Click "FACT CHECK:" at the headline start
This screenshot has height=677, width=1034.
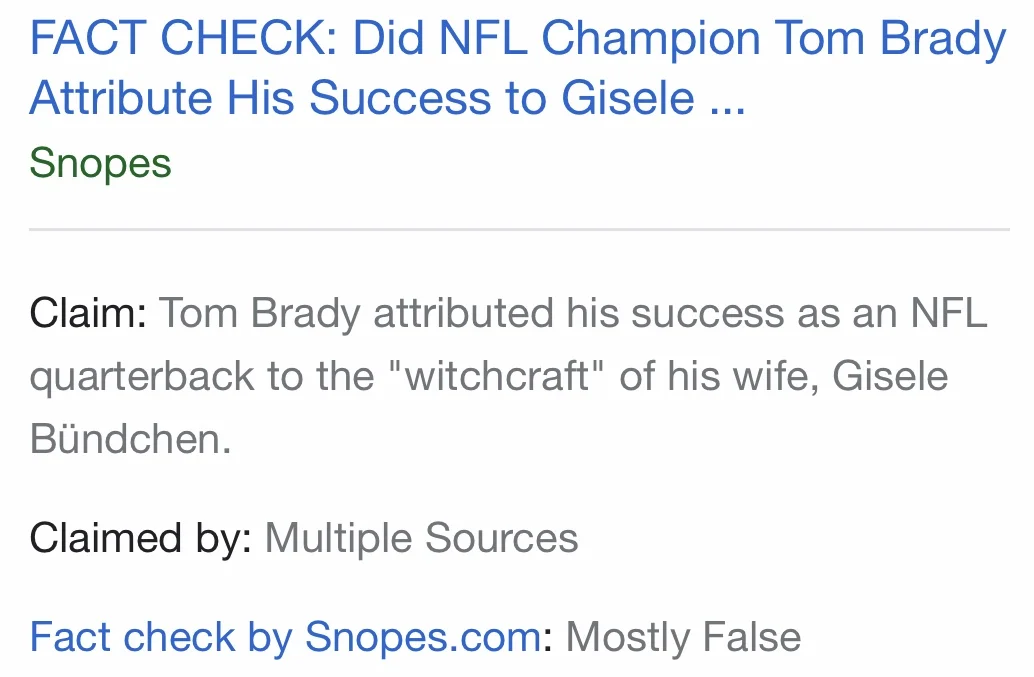click(x=184, y=38)
